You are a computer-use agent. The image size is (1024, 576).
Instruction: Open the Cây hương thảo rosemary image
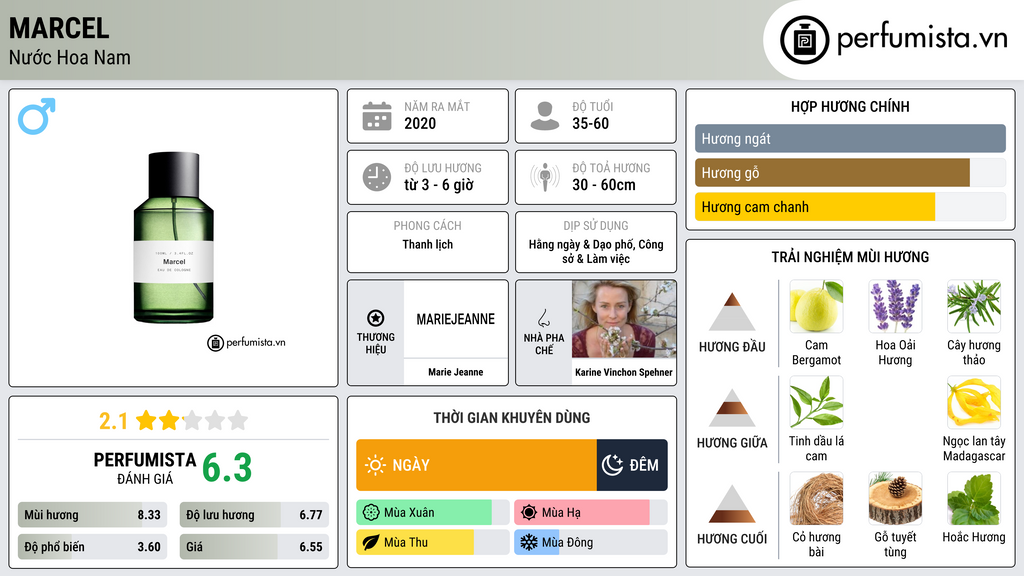(974, 306)
